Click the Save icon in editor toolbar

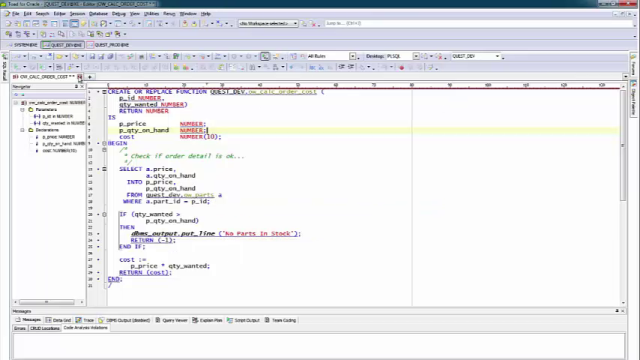(92, 56)
